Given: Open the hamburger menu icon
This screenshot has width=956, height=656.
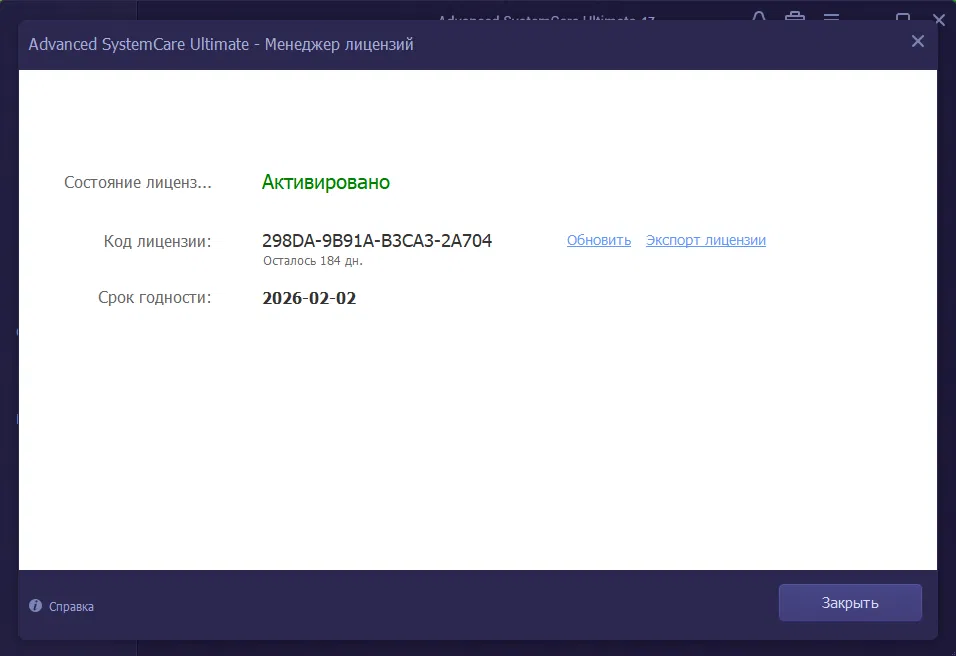Looking at the screenshot, I should pyautogui.click(x=831, y=18).
